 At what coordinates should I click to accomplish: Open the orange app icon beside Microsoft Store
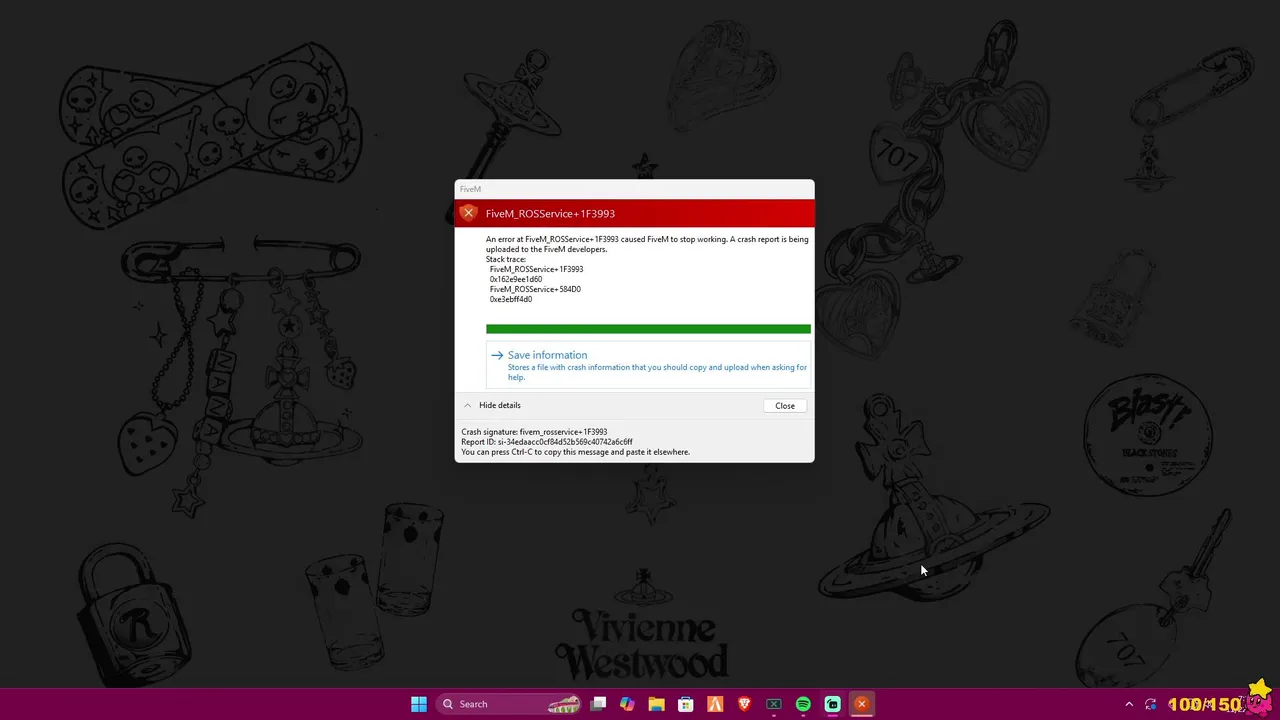tap(715, 704)
